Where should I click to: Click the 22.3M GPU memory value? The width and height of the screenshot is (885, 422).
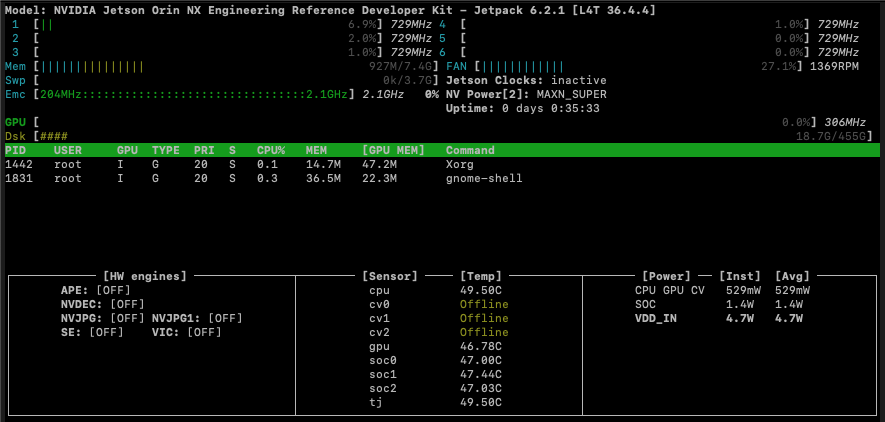click(x=379, y=178)
